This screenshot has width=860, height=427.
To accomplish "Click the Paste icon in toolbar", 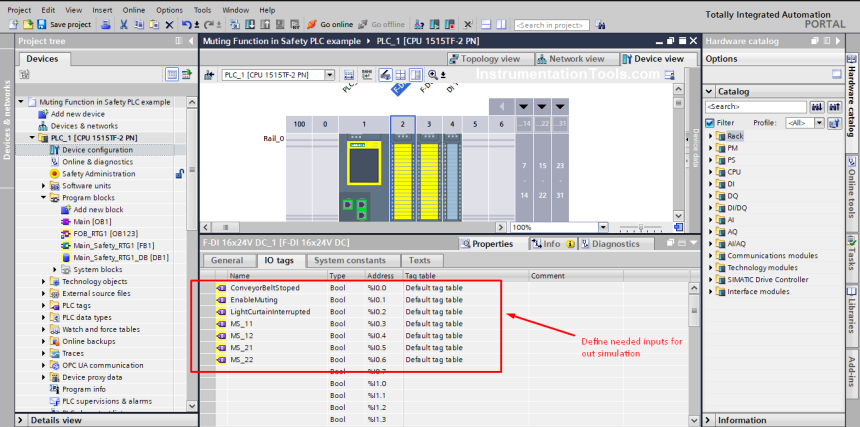I will click(x=154, y=24).
